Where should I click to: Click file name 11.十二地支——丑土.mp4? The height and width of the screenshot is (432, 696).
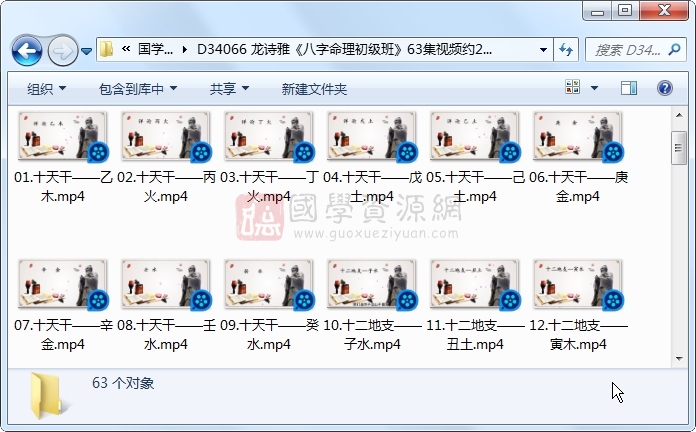pyautogui.click(x=475, y=335)
